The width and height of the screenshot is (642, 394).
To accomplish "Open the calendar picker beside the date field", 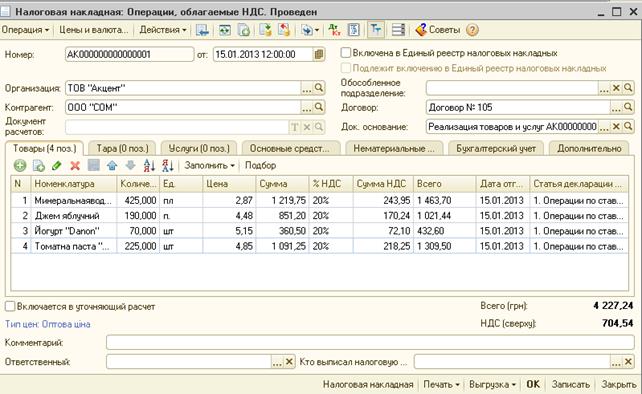I will coord(319,54).
